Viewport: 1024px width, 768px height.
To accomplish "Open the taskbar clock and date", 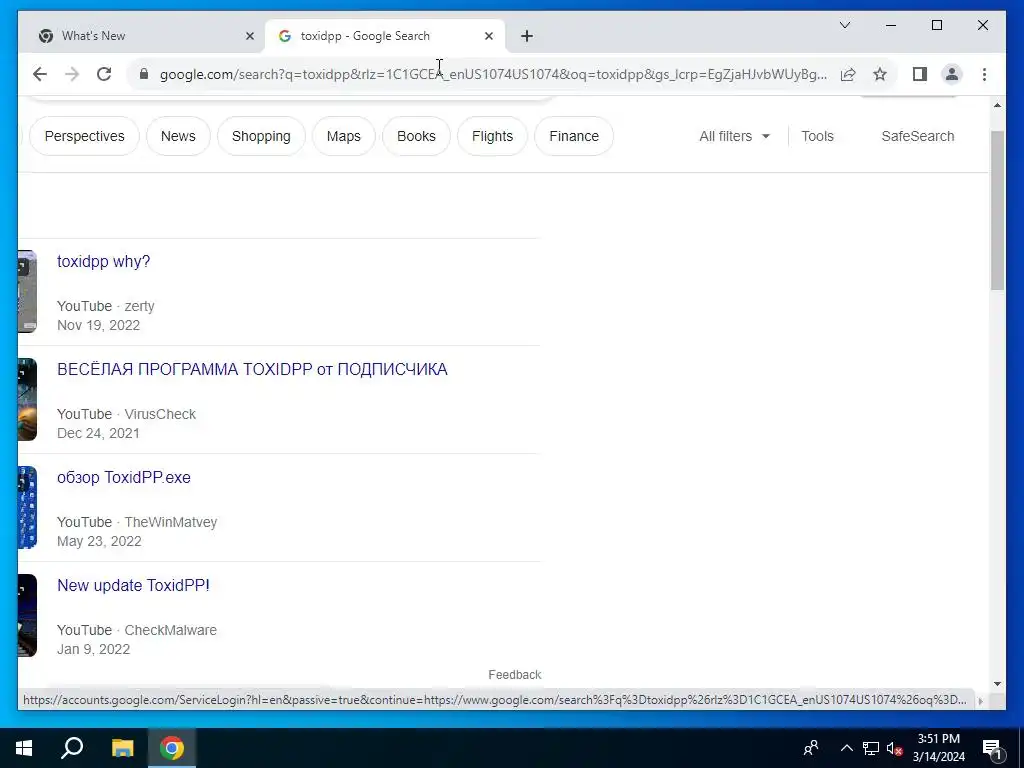I will (x=939, y=748).
